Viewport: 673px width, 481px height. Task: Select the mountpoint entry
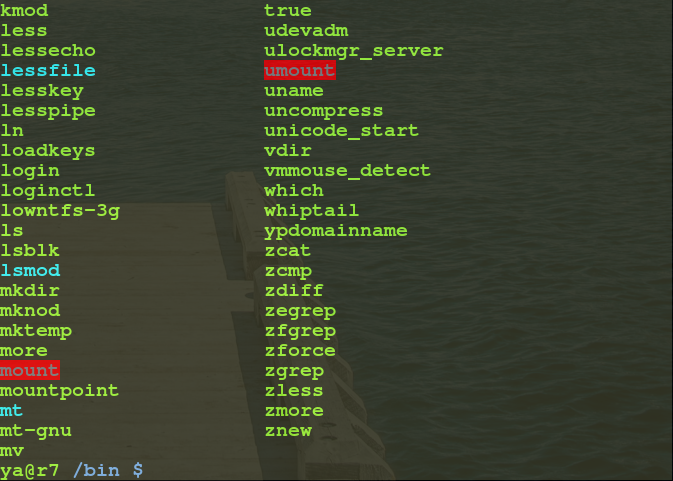(x=59, y=391)
